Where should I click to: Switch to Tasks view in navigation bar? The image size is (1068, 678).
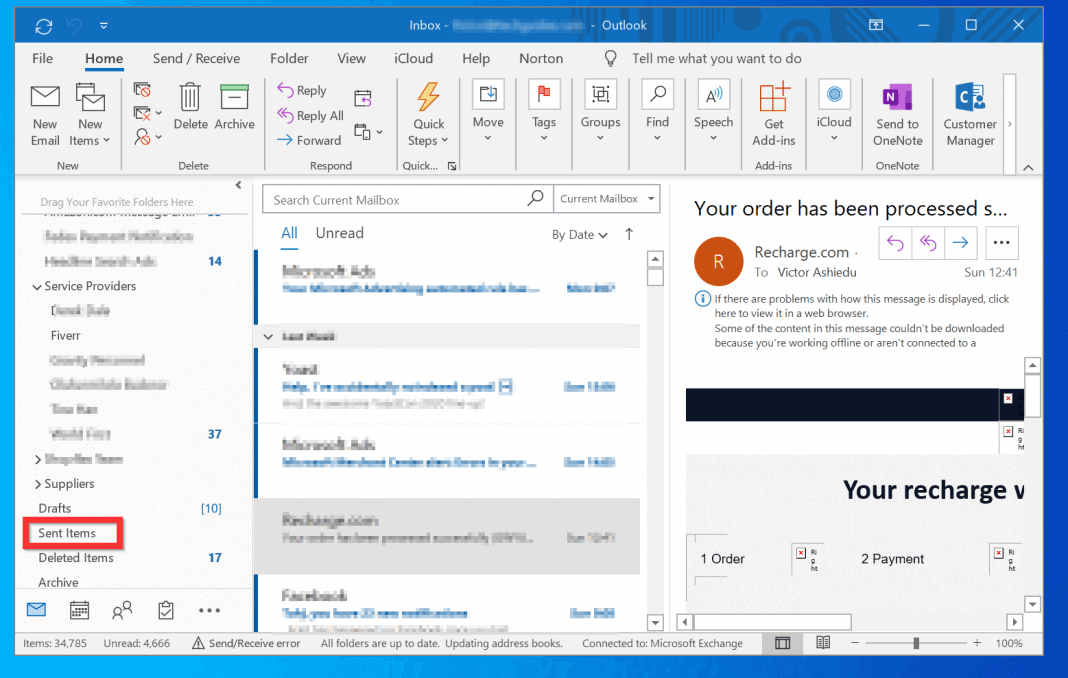(x=166, y=610)
